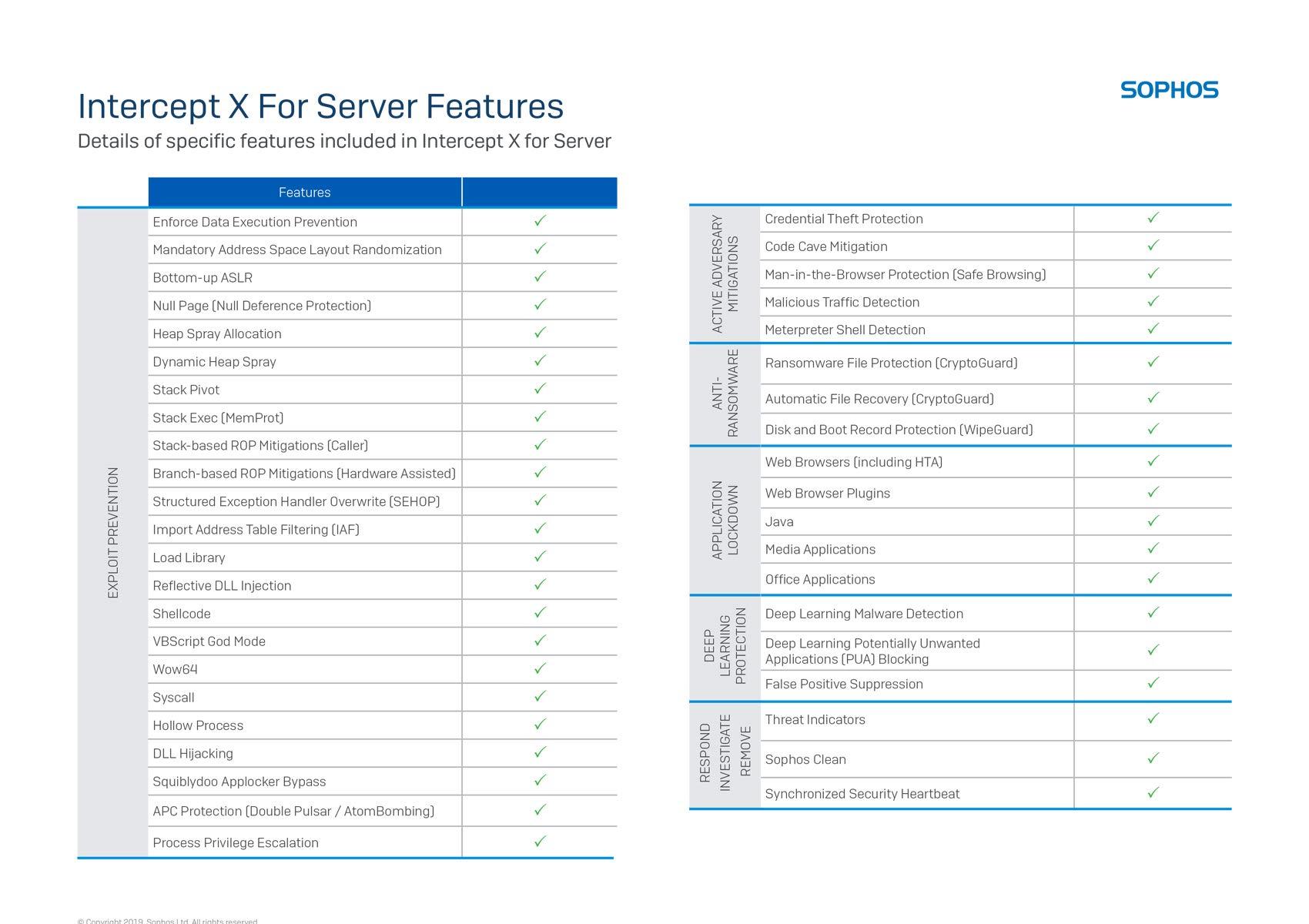The width and height of the screenshot is (1309, 924).
Task: Expand the EXPLOIT PREVENTION section
Action: (114, 531)
